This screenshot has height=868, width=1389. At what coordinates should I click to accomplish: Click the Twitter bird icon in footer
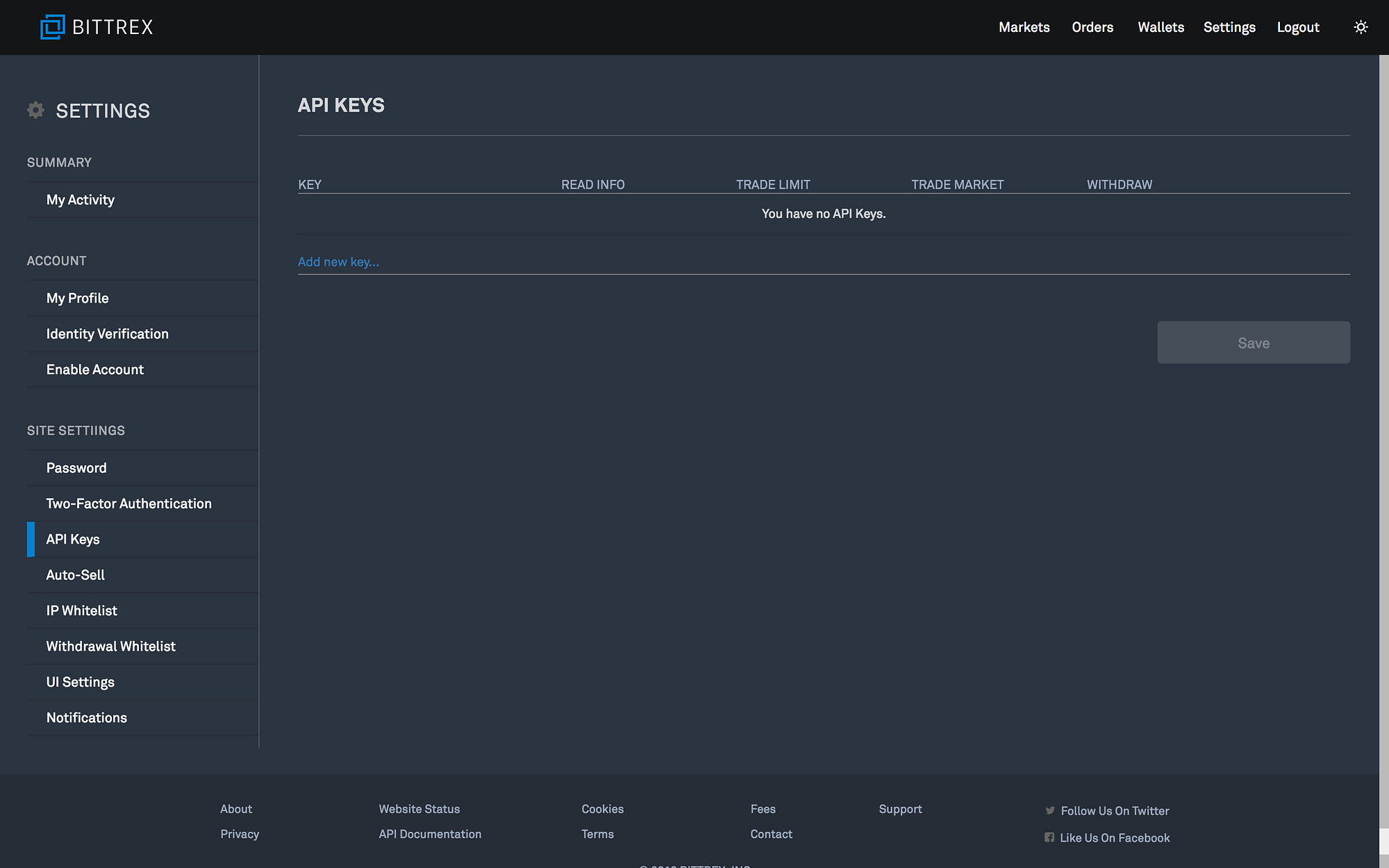tap(1049, 810)
